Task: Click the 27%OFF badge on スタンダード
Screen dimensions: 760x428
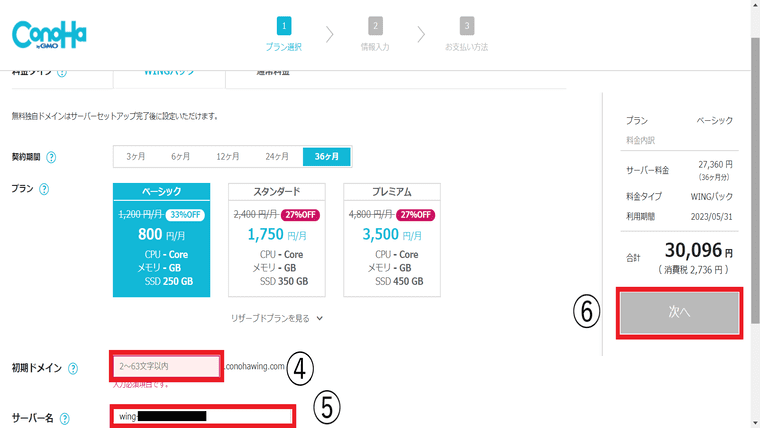Action: click(300, 215)
